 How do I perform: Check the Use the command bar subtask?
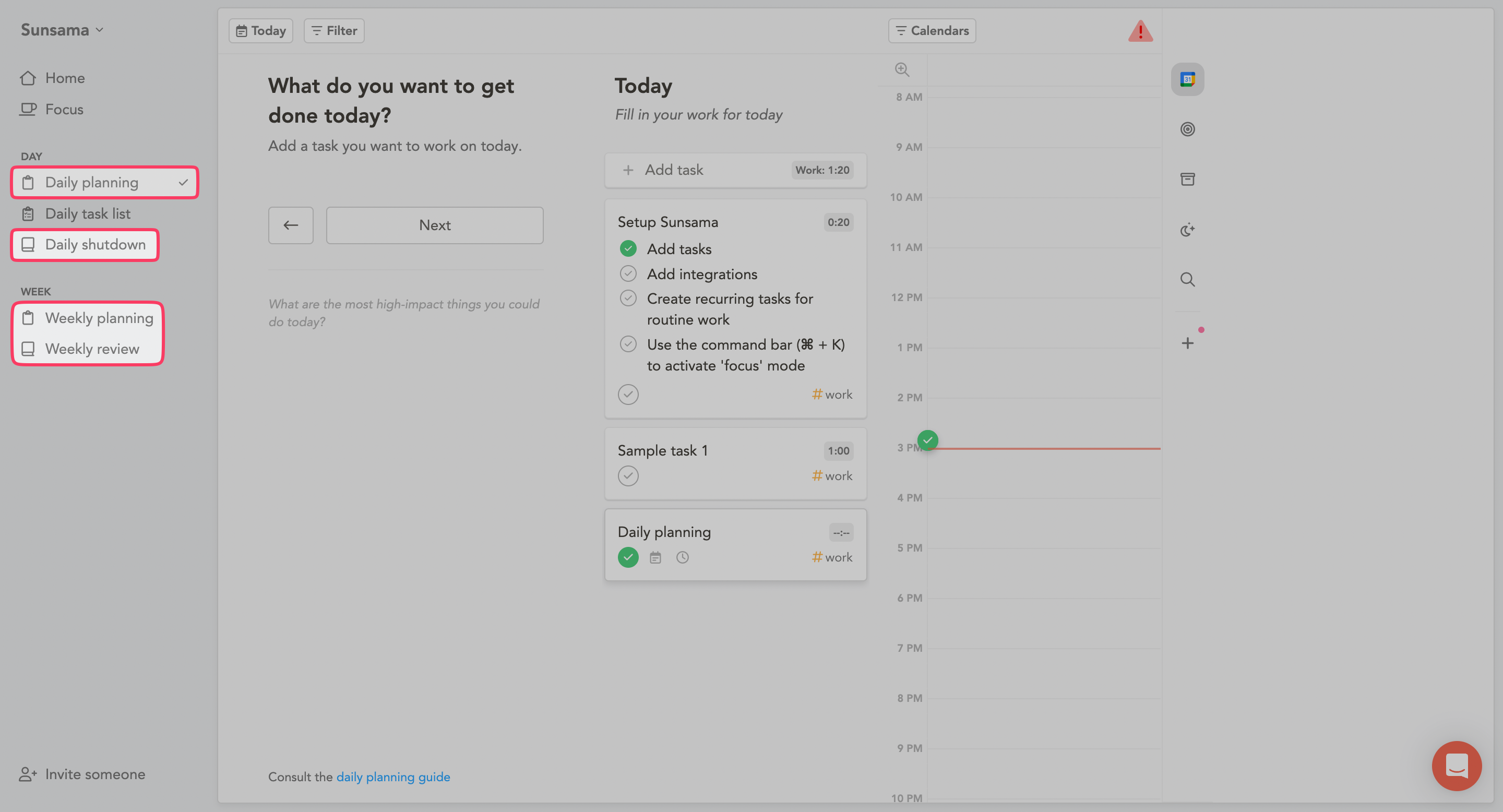pos(628,344)
